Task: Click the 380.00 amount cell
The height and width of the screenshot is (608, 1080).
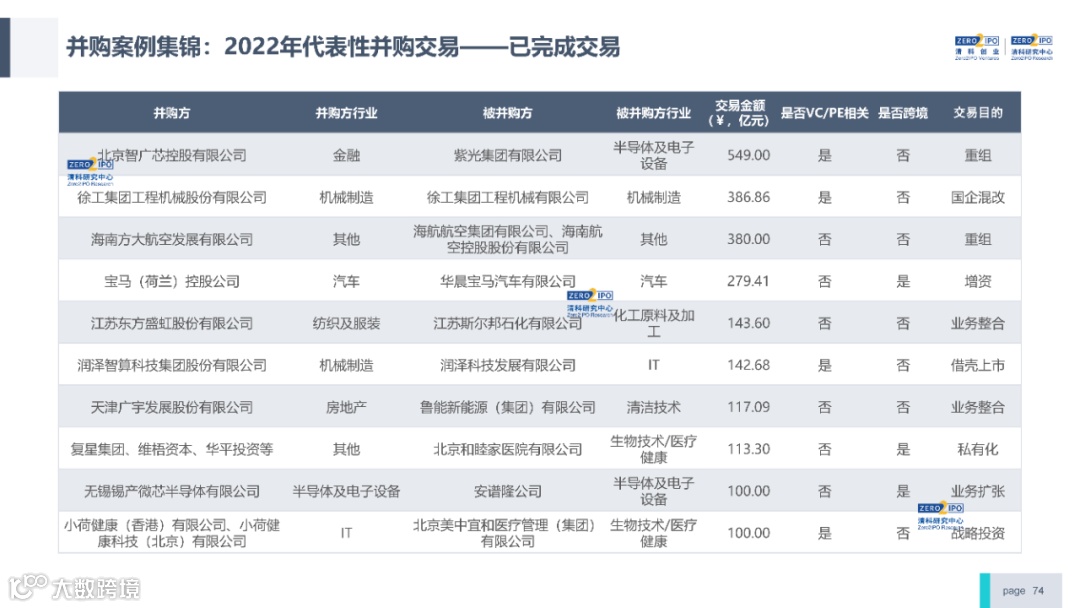Action: click(749, 239)
